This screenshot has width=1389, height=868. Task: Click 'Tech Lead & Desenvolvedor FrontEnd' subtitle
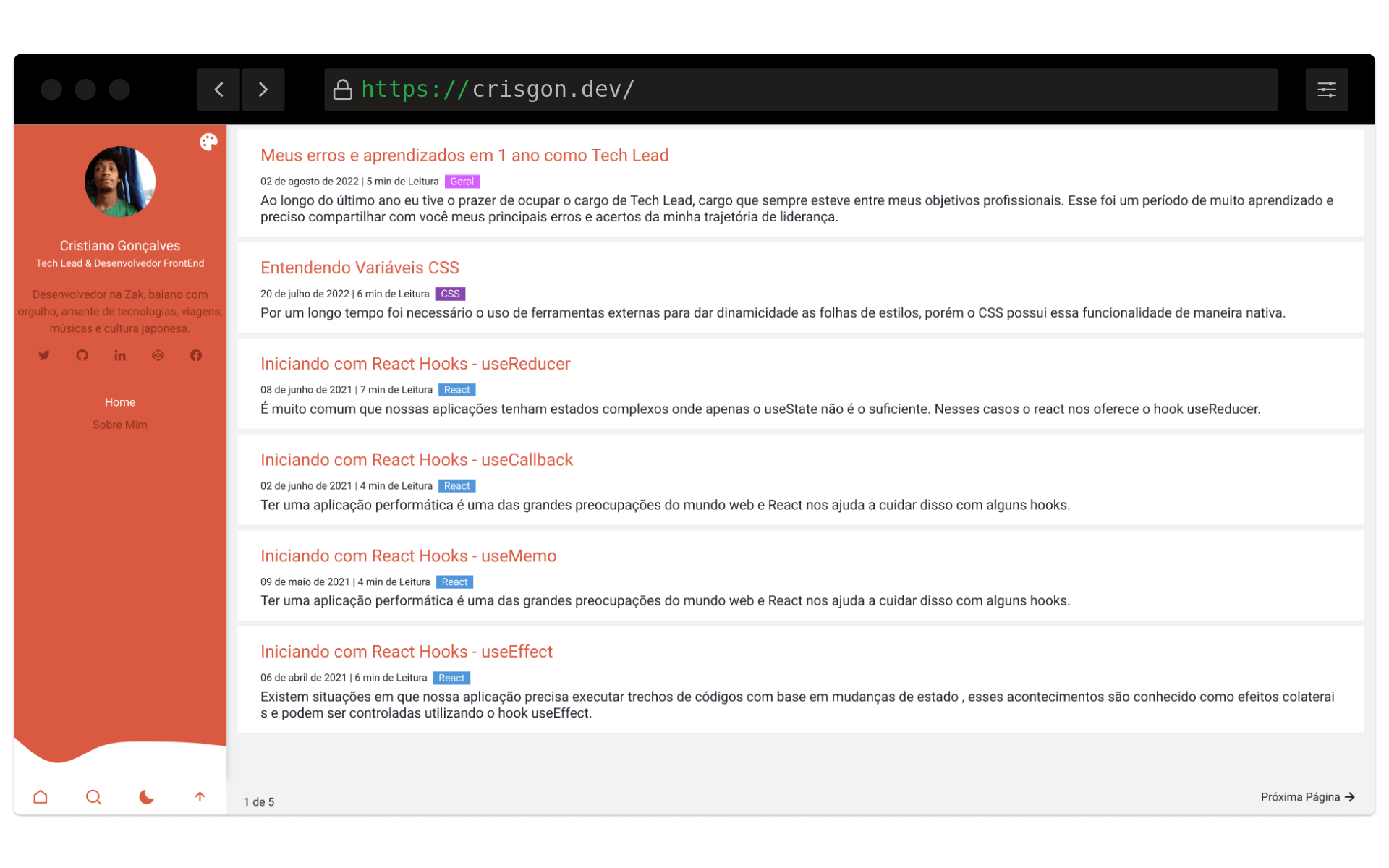120,263
